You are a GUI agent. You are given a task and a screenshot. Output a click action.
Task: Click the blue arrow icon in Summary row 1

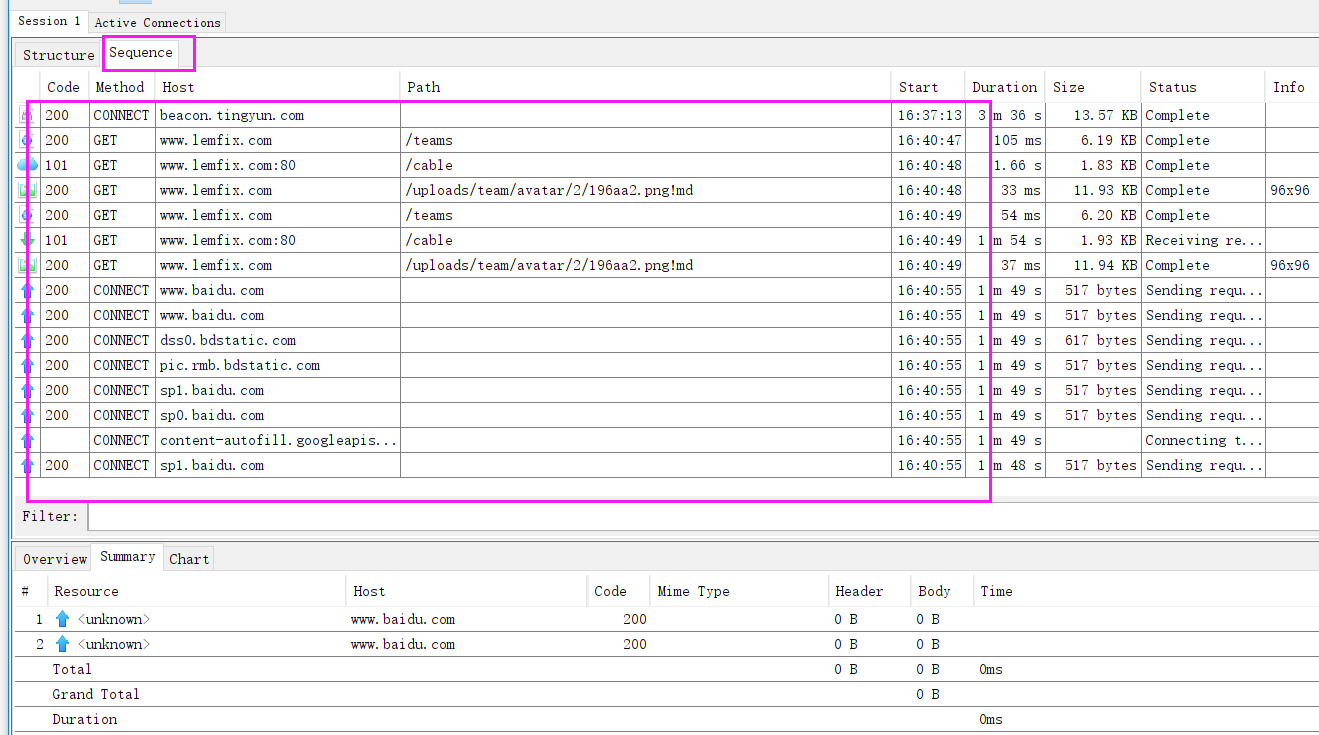63,619
